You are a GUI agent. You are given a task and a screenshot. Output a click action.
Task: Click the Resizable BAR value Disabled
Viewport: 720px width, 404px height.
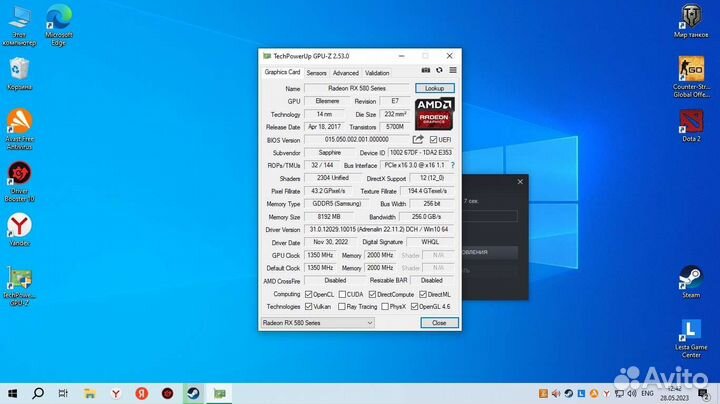(x=432, y=281)
